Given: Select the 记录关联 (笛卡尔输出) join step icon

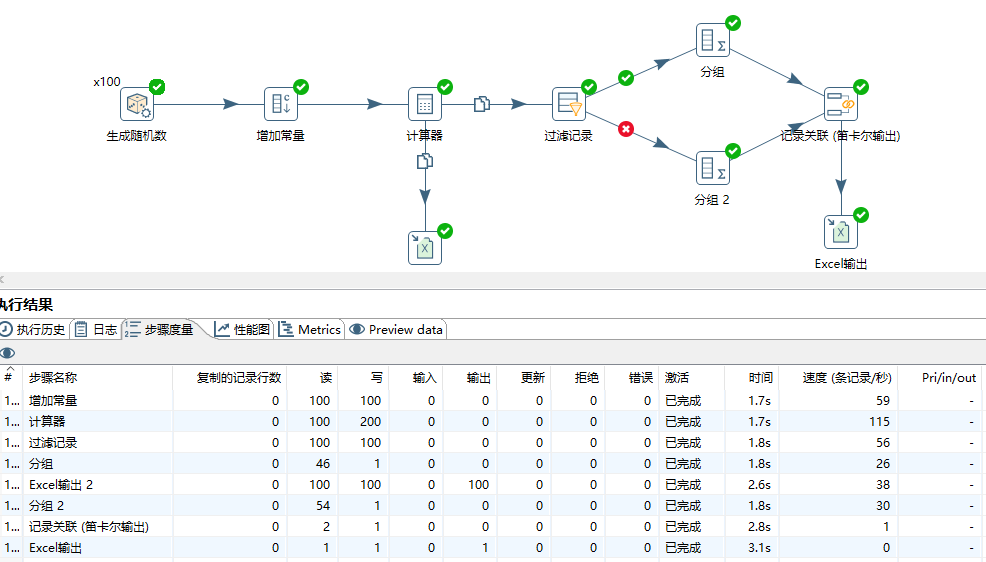Looking at the screenshot, I should pyautogui.click(x=840, y=104).
